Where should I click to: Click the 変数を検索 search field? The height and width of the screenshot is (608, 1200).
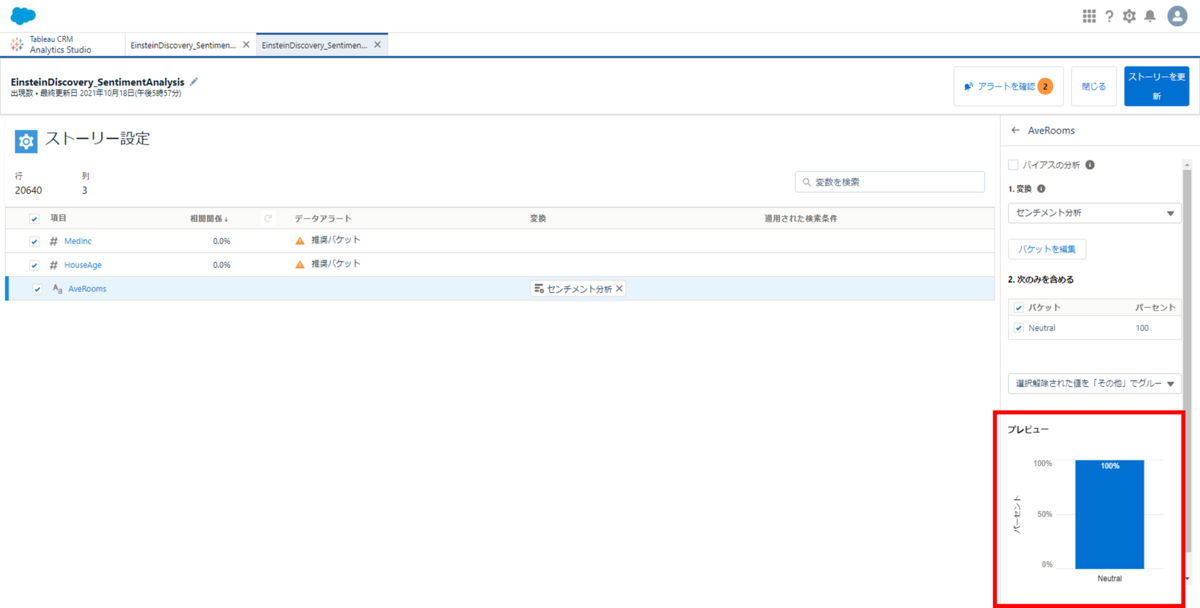click(890, 182)
